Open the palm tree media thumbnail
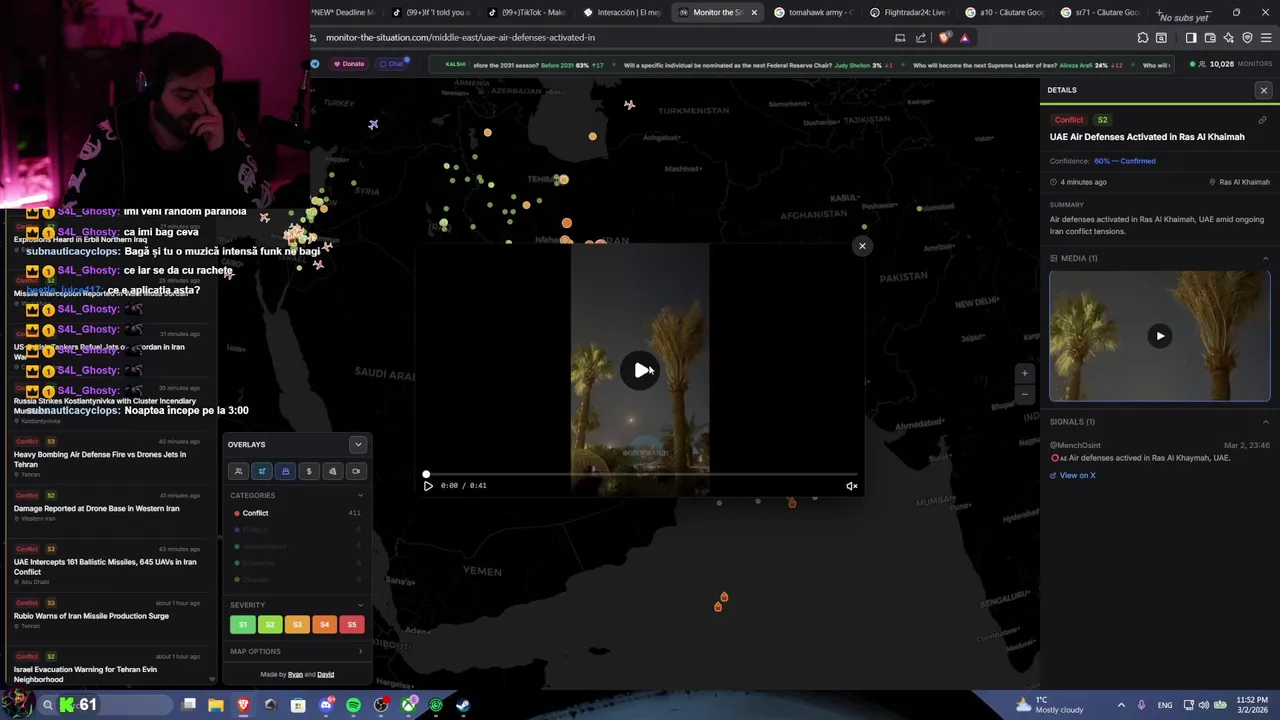The width and height of the screenshot is (1280, 720). [1160, 336]
